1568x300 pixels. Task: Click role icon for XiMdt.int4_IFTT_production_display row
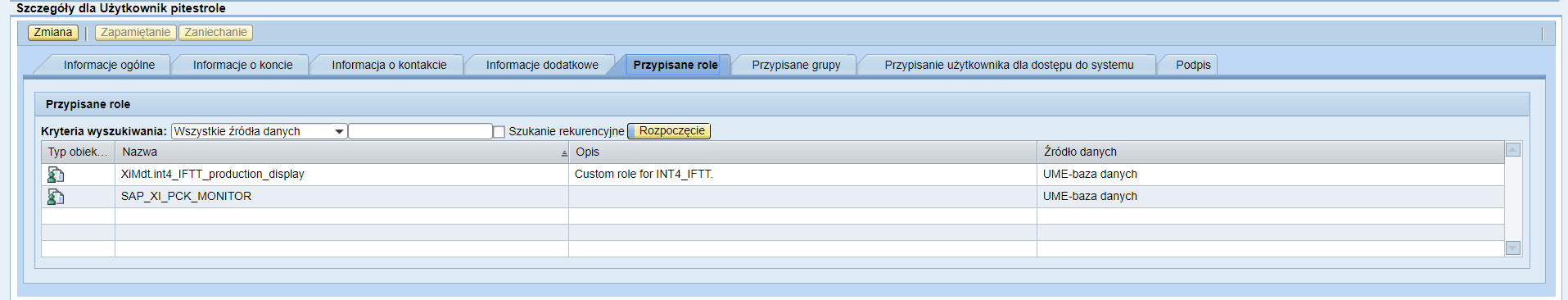point(56,175)
